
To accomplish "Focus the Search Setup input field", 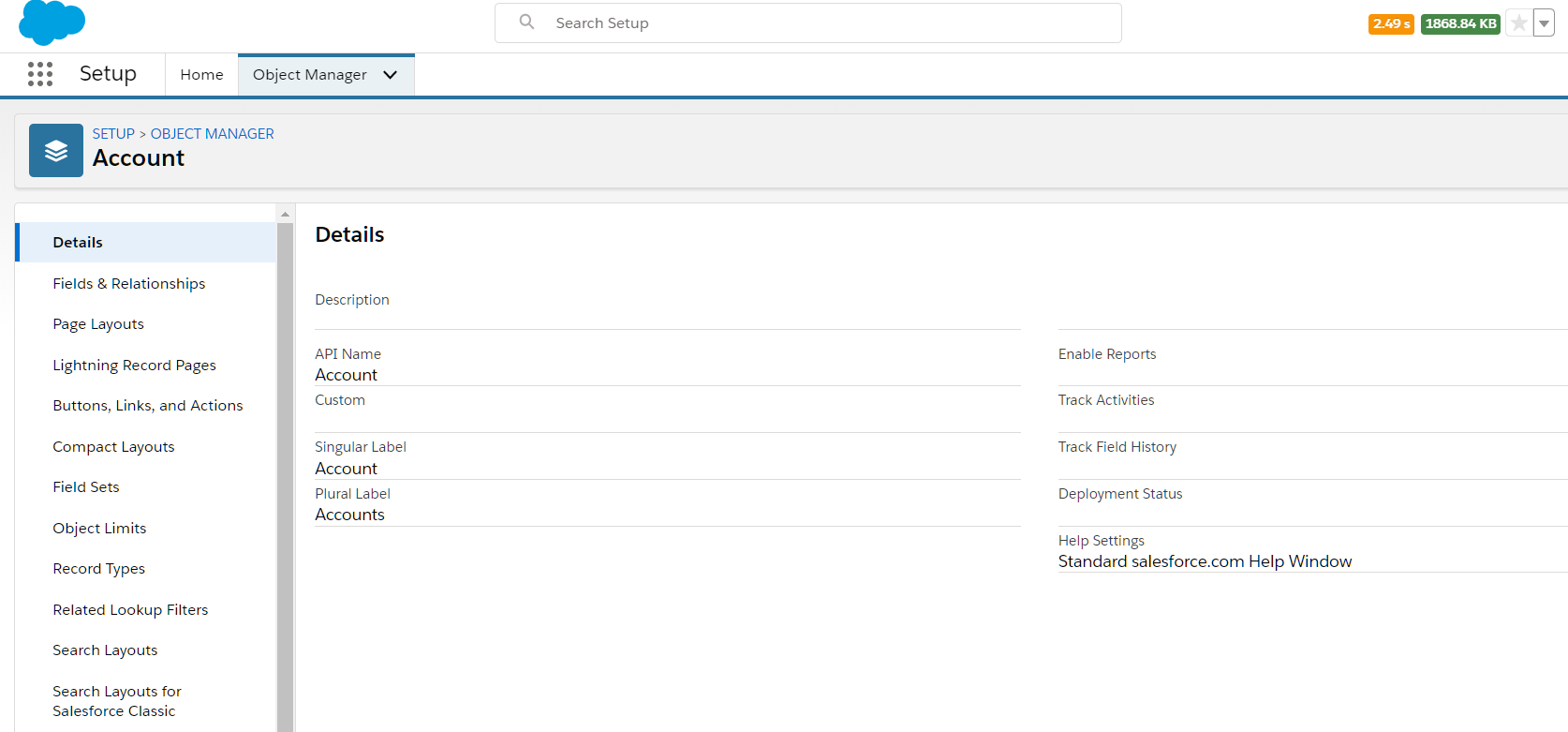I will (808, 22).
